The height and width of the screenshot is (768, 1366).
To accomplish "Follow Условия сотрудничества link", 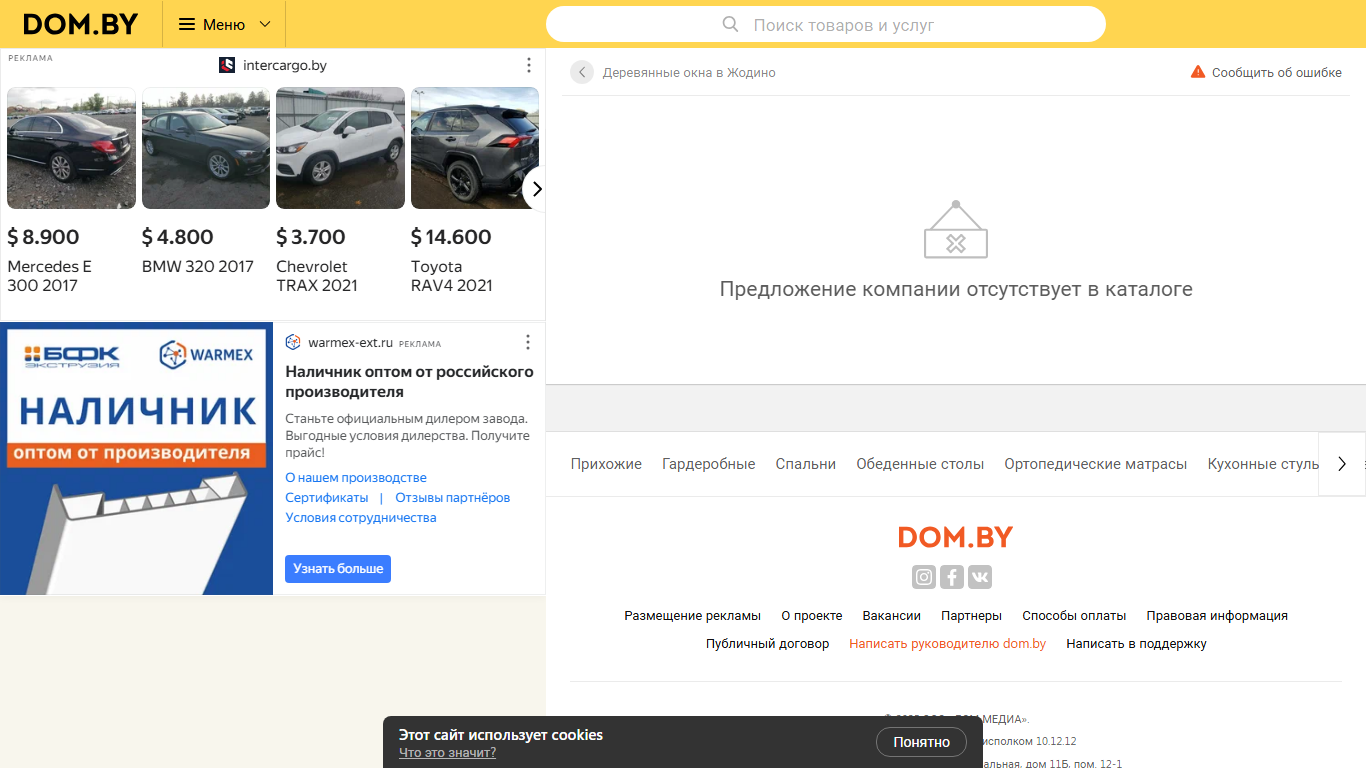I will [x=361, y=518].
